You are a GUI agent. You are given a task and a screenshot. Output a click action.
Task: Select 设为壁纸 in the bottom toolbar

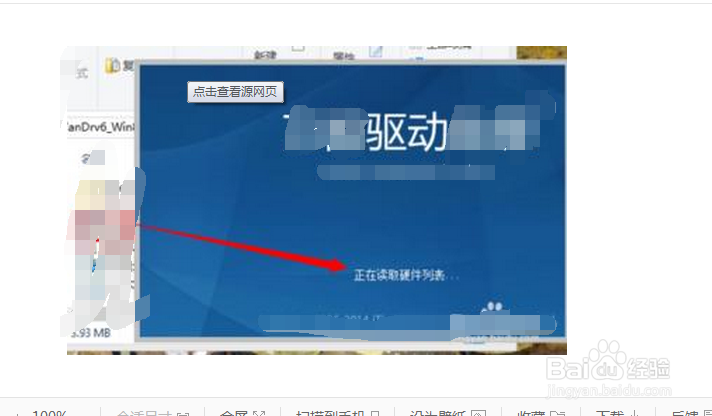[447, 413]
